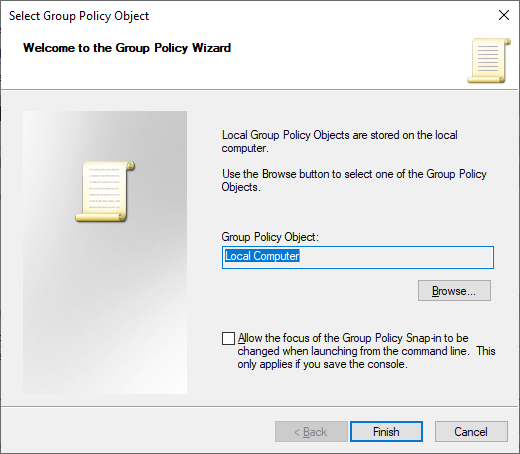
Task: Click the word 'Objects.' in the instruction text
Action: point(241,187)
